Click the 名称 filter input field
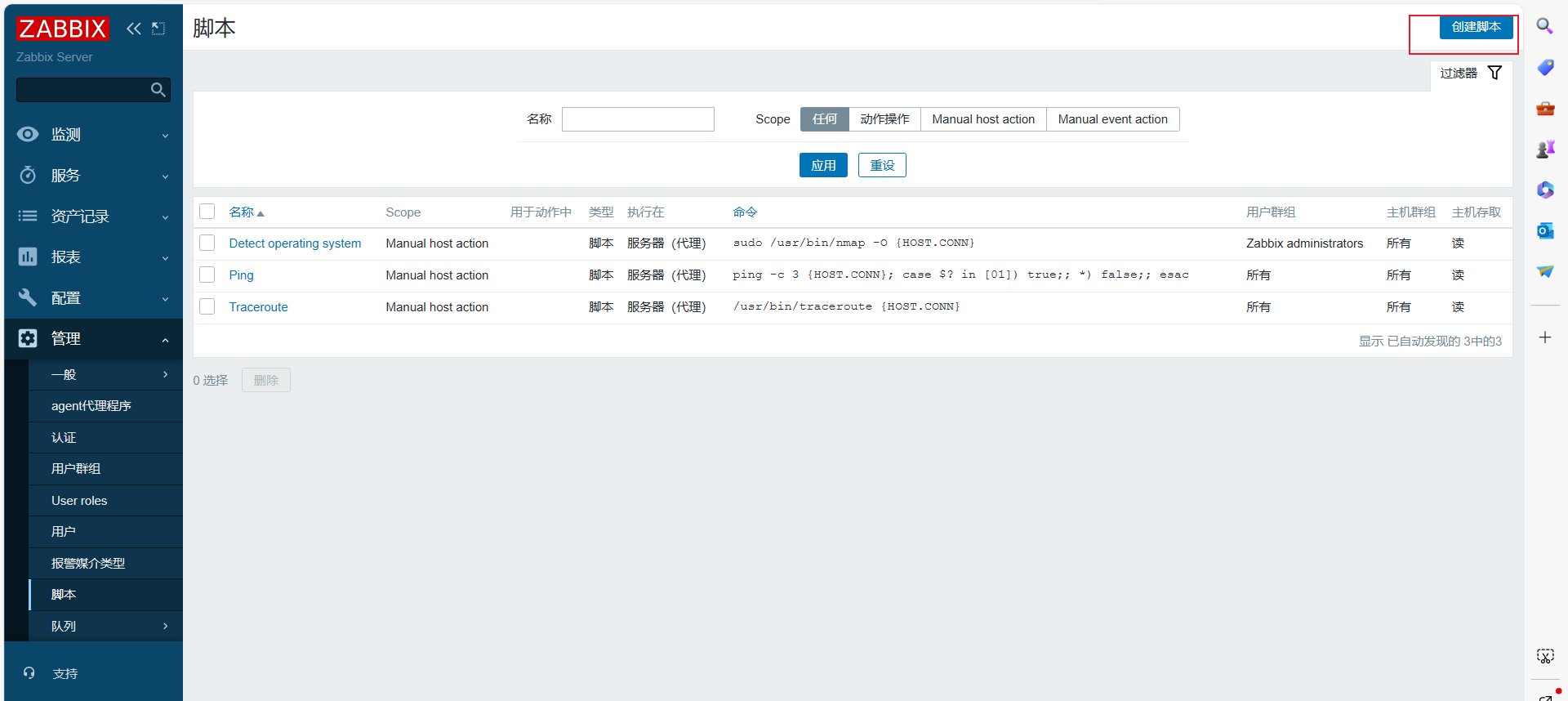The width and height of the screenshot is (1568, 701). tap(638, 119)
